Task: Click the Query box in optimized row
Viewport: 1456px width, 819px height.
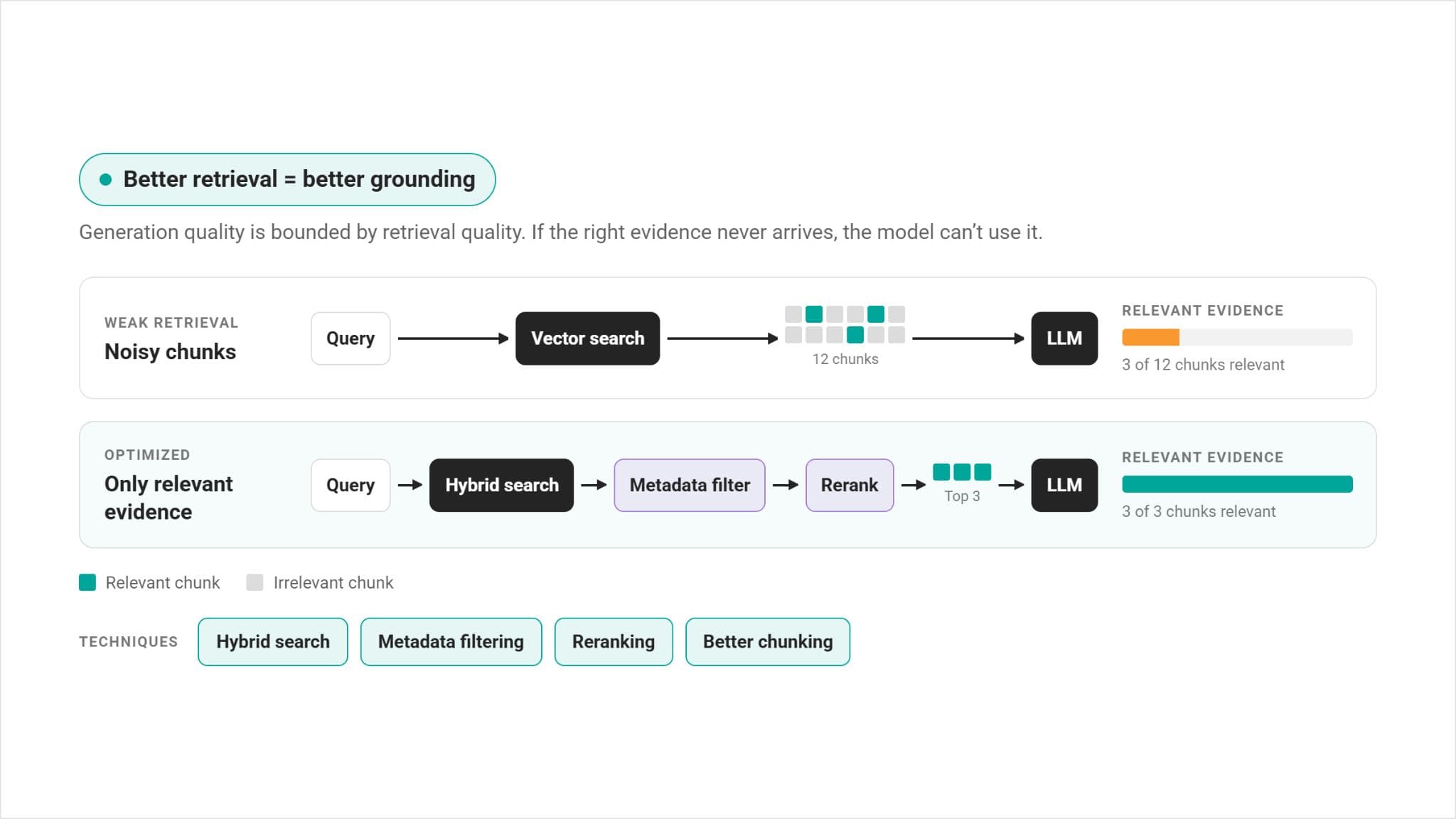Action: [350, 485]
